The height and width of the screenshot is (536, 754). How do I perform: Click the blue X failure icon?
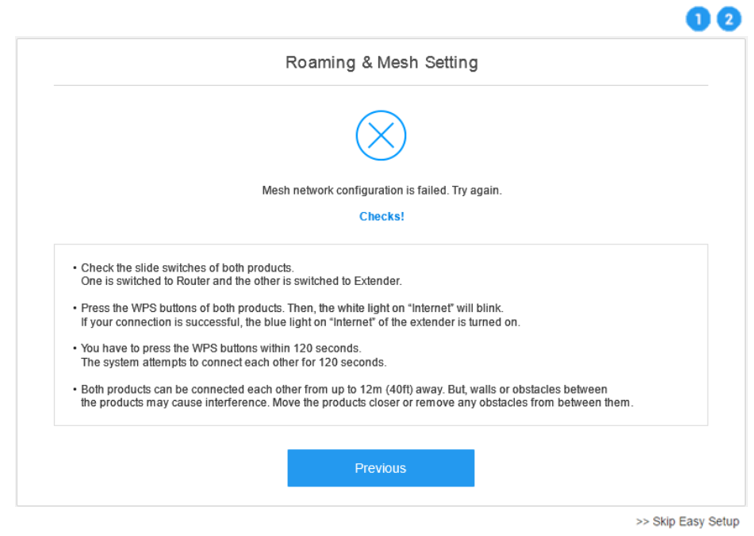pos(381,136)
